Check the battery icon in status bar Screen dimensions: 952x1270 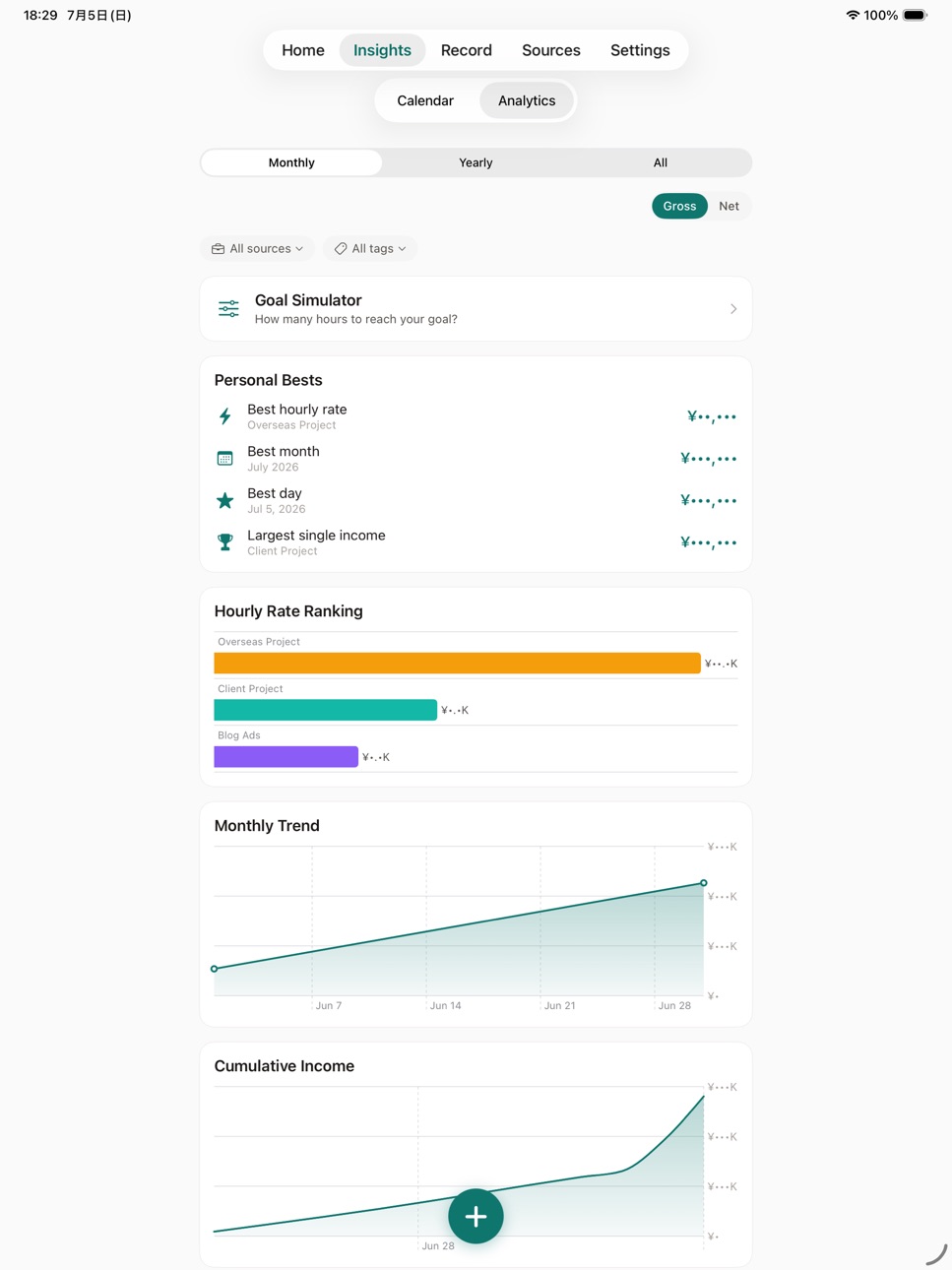[x=916, y=15]
